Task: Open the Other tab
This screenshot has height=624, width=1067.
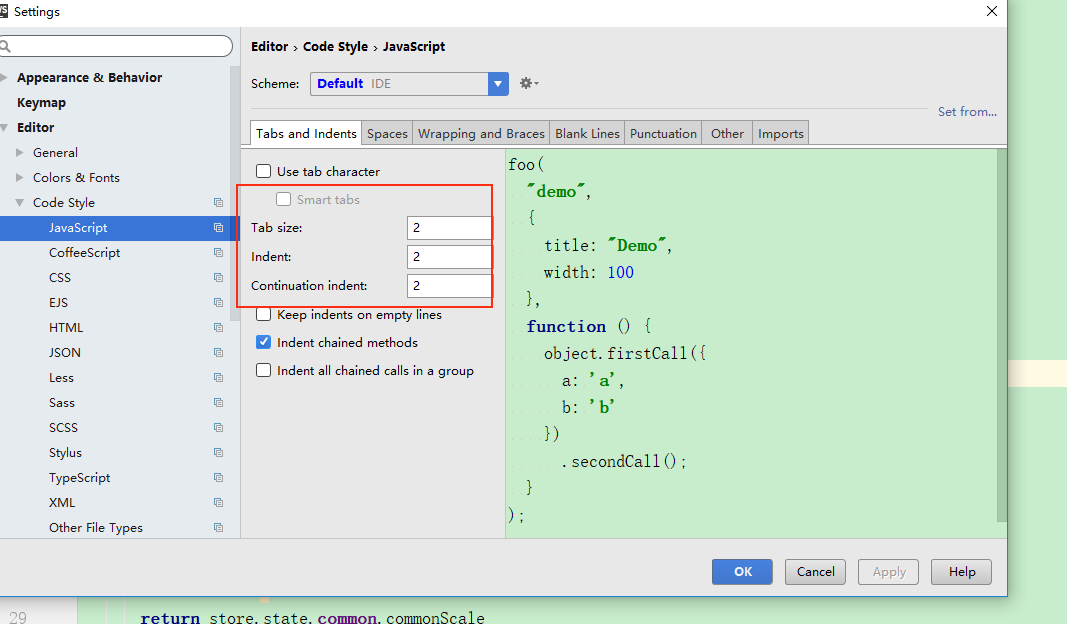Action: tap(727, 133)
